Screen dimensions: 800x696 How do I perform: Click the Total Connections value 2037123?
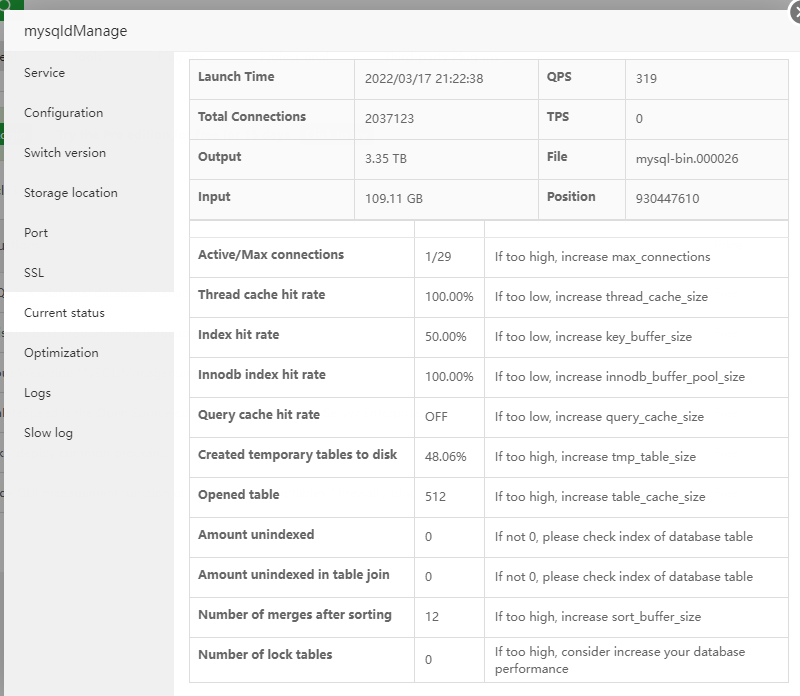click(x=390, y=119)
